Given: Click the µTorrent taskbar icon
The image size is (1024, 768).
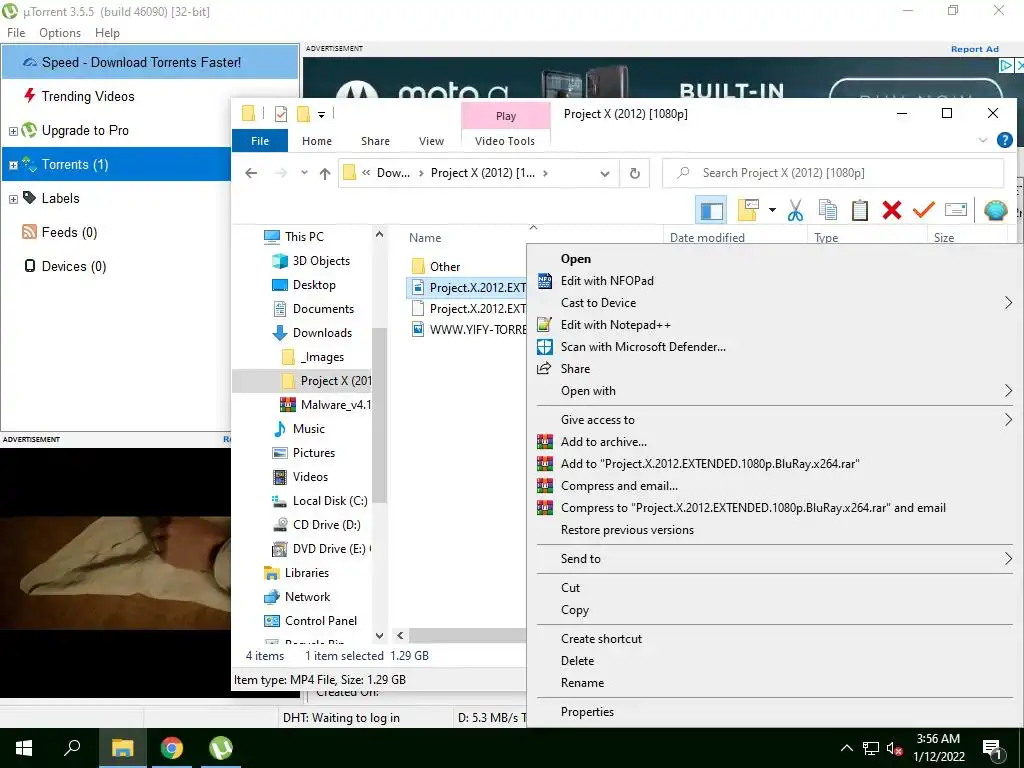Looking at the screenshot, I should coord(221,748).
